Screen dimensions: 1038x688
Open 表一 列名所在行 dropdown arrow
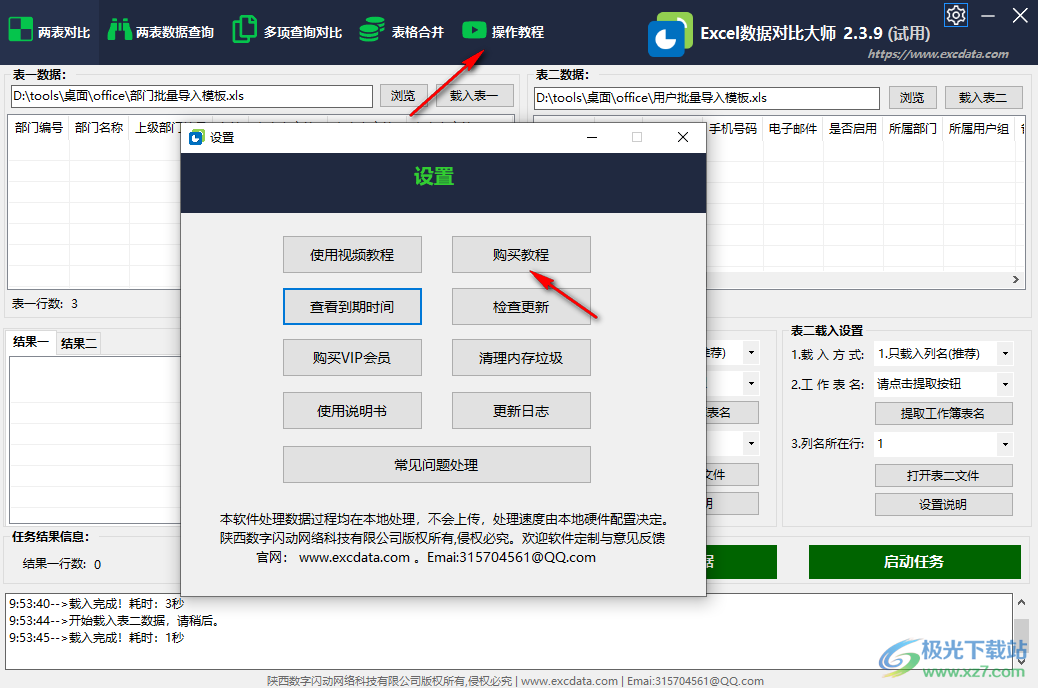click(751, 443)
